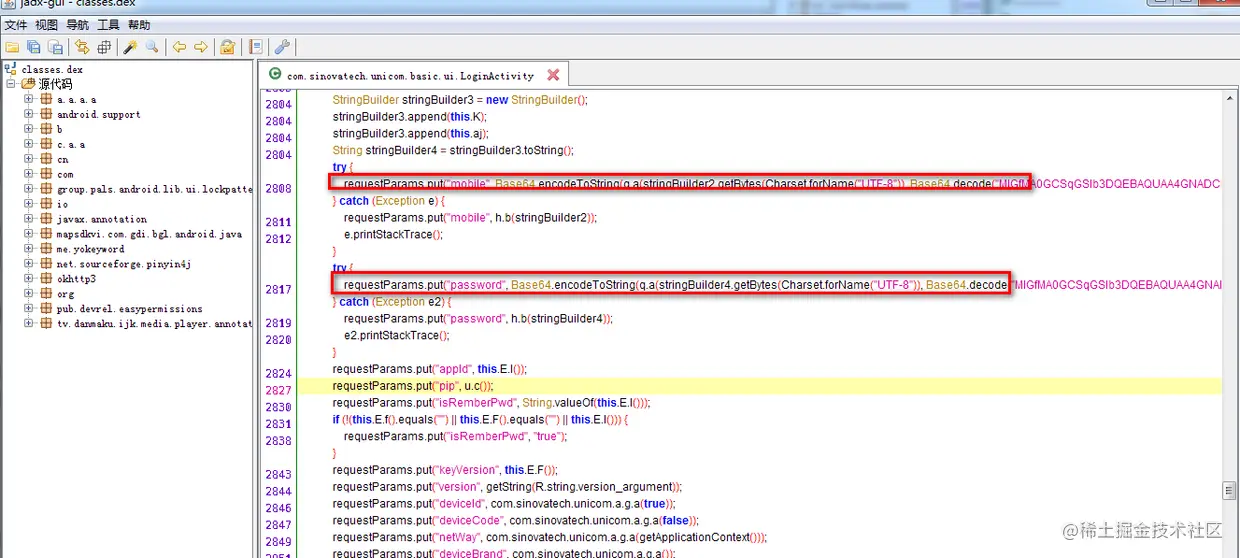Click line requestParams.put("password", h.b(stringBuilder4))
Viewport: 1240px width, 558px height.
point(479,318)
